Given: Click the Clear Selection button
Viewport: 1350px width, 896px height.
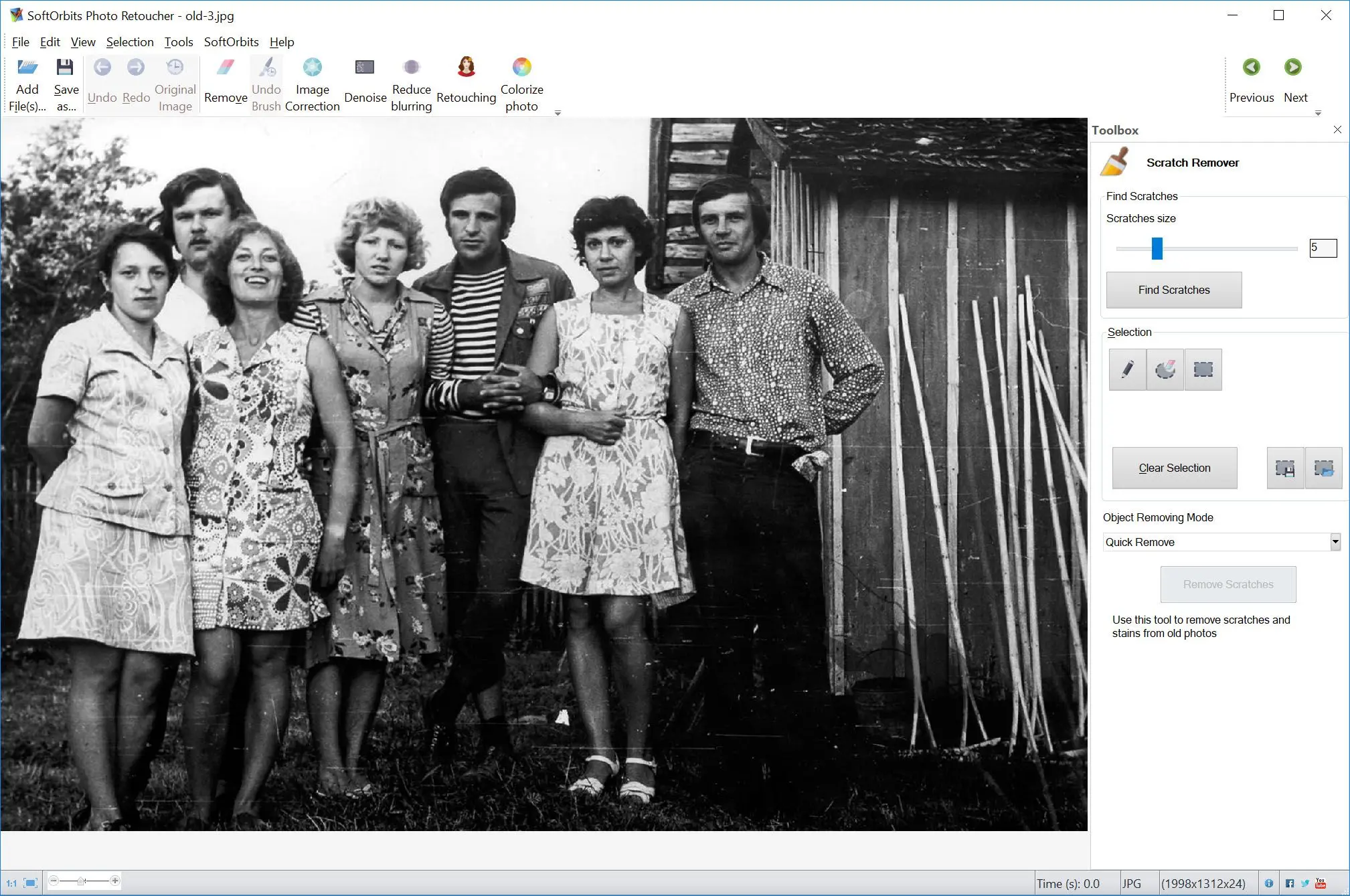Looking at the screenshot, I should pyautogui.click(x=1176, y=468).
